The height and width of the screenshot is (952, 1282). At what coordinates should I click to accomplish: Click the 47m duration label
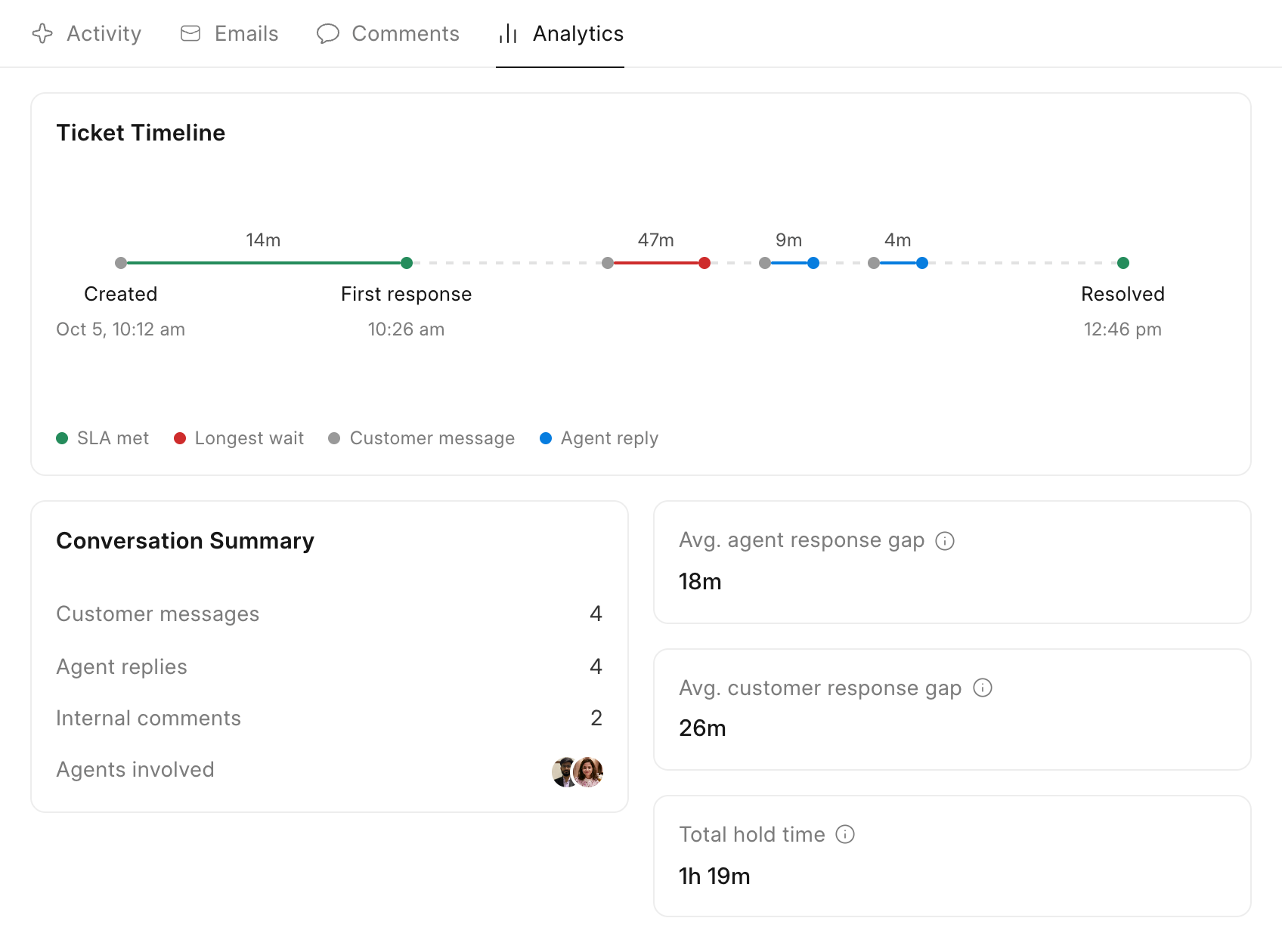[656, 240]
